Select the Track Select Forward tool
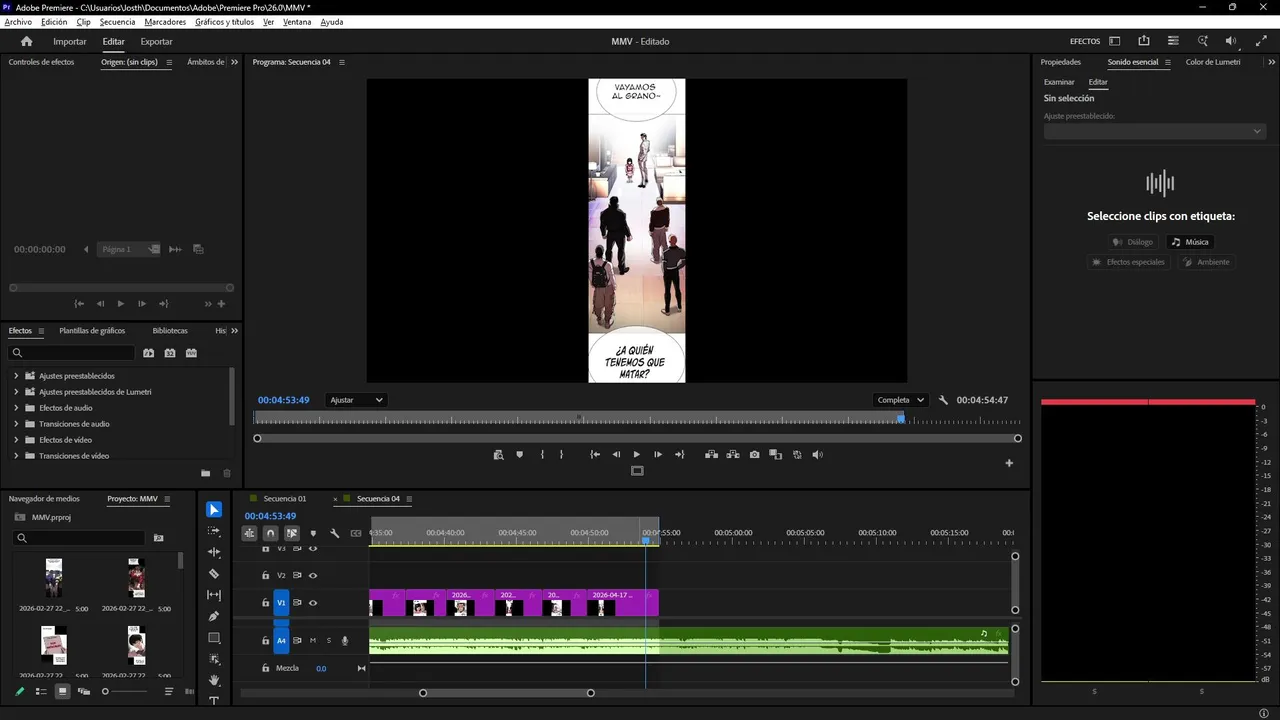Viewport: 1280px width, 720px height. [214, 531]
